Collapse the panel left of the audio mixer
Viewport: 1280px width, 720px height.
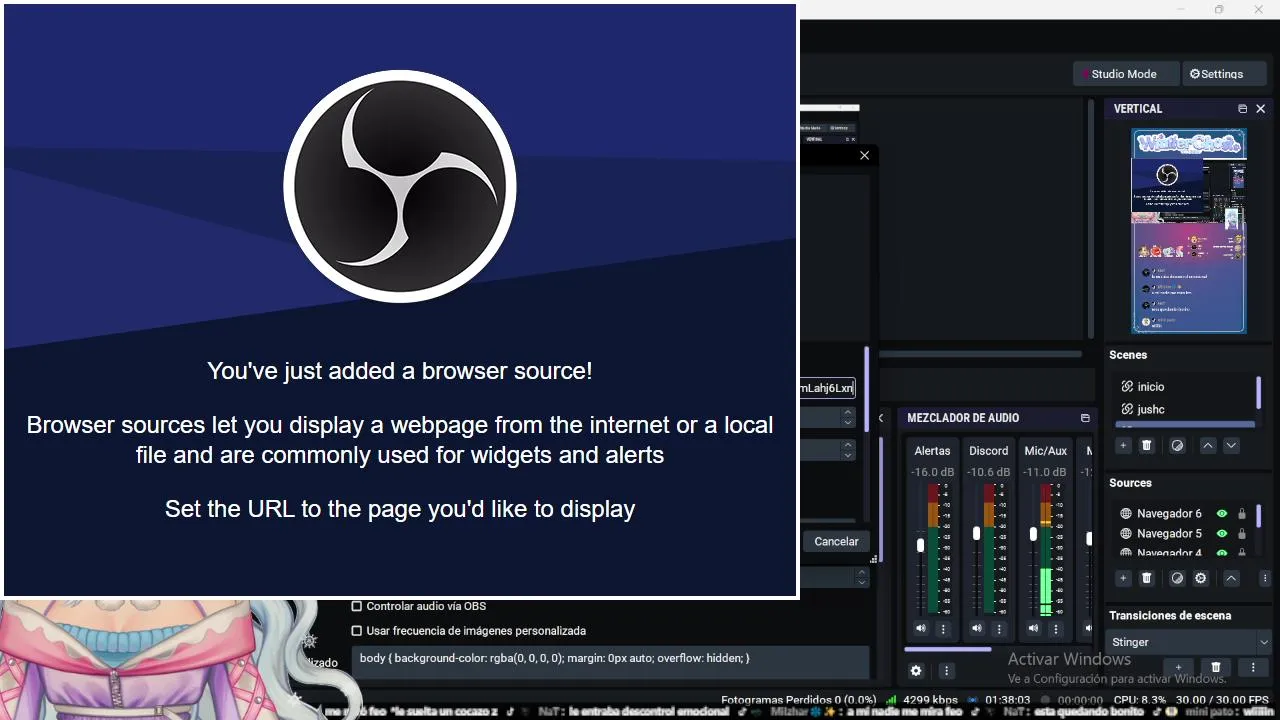click(882, 418)
